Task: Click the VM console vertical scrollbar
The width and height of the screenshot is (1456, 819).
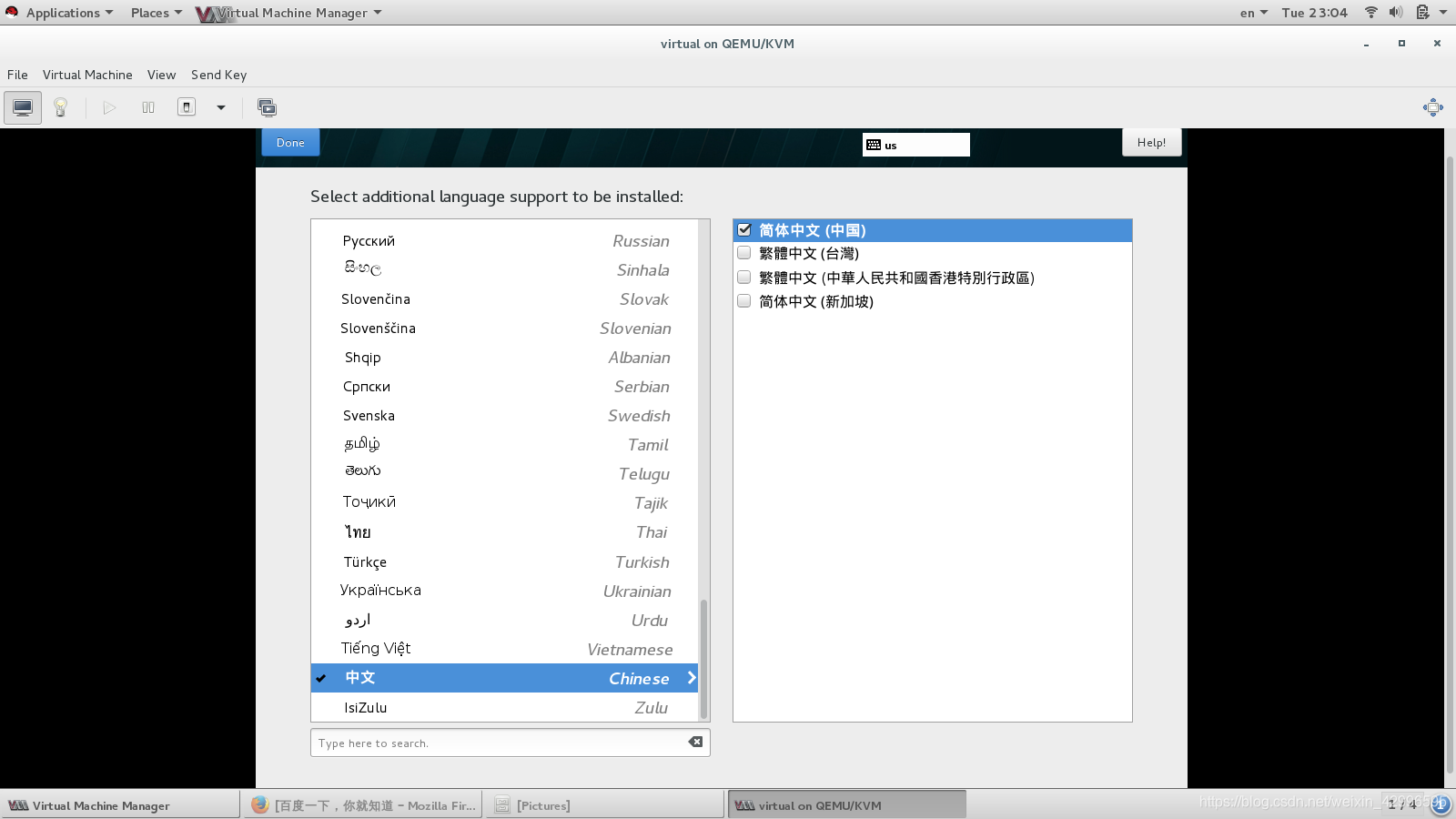Action: (x=1450, y=464)
